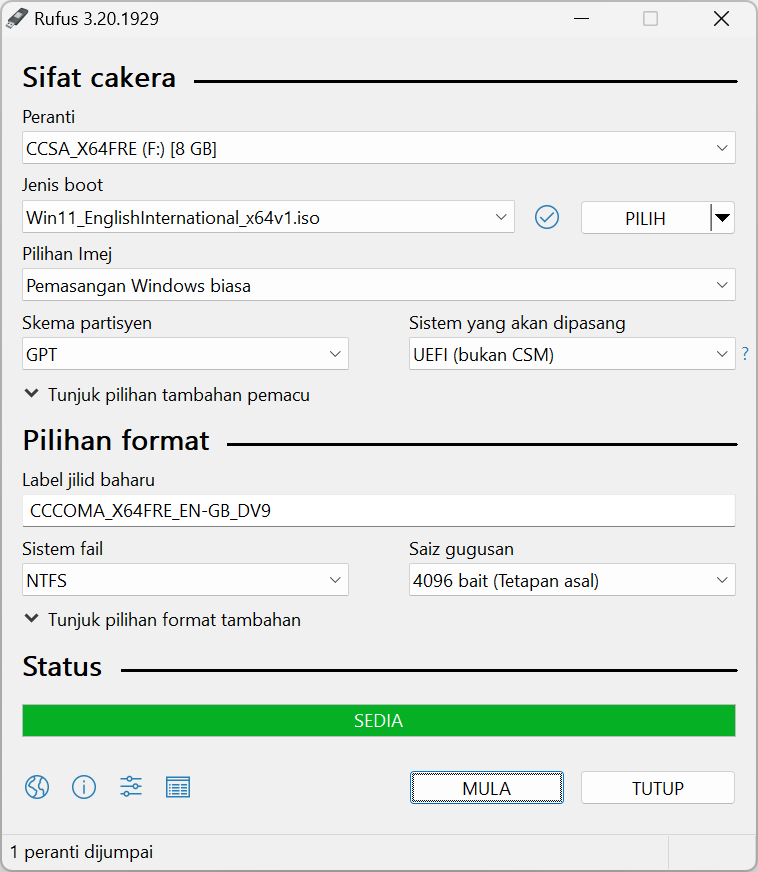
Task: Show the About info icon
Action: pyautogui.click(x=84, y=787)
